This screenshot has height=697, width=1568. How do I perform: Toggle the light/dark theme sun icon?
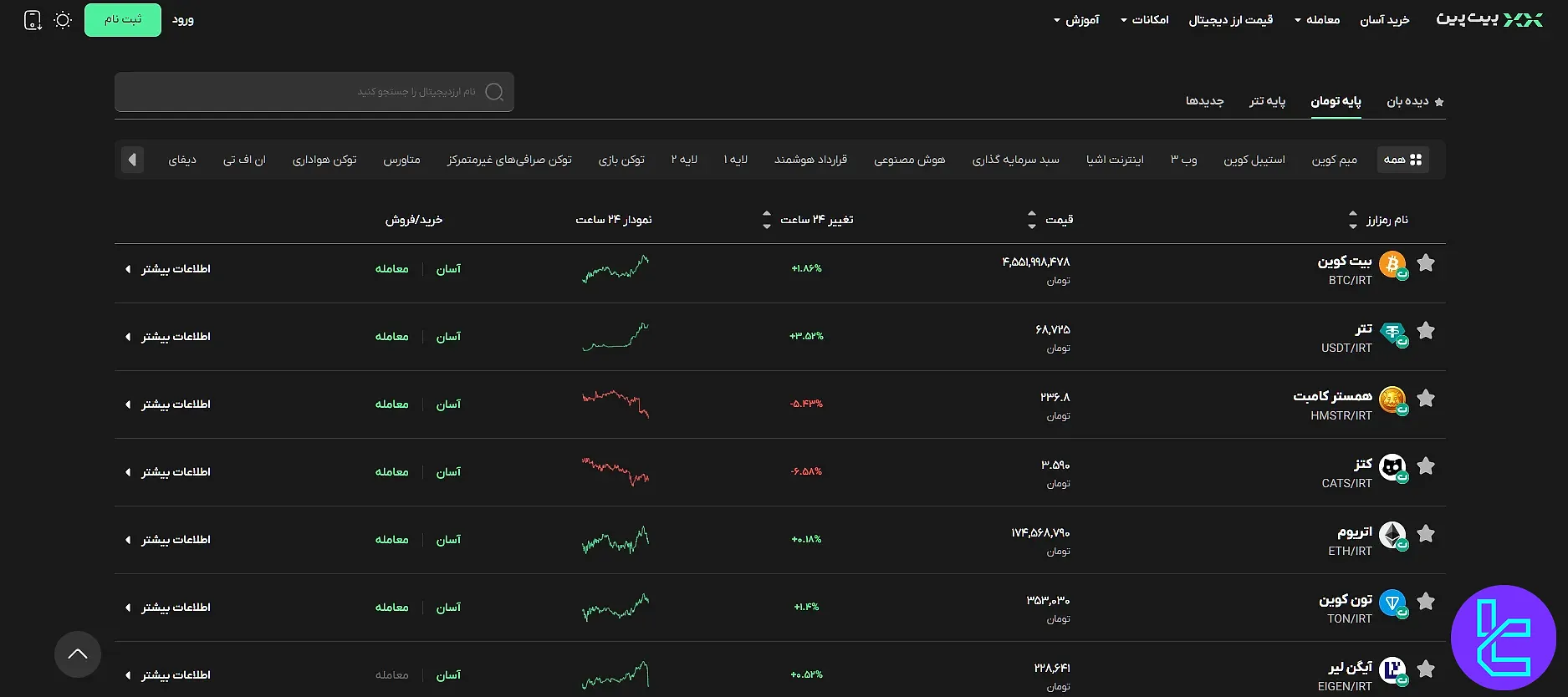[63, 20]
